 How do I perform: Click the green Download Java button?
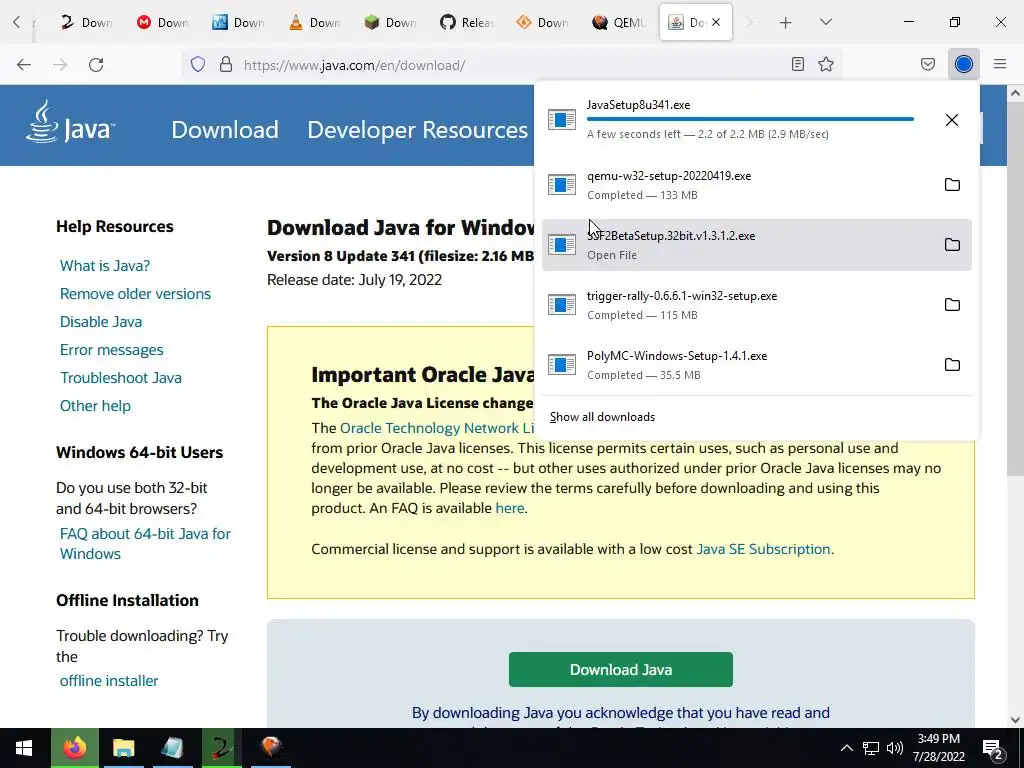pyautogui.click(x=620, y=669)
